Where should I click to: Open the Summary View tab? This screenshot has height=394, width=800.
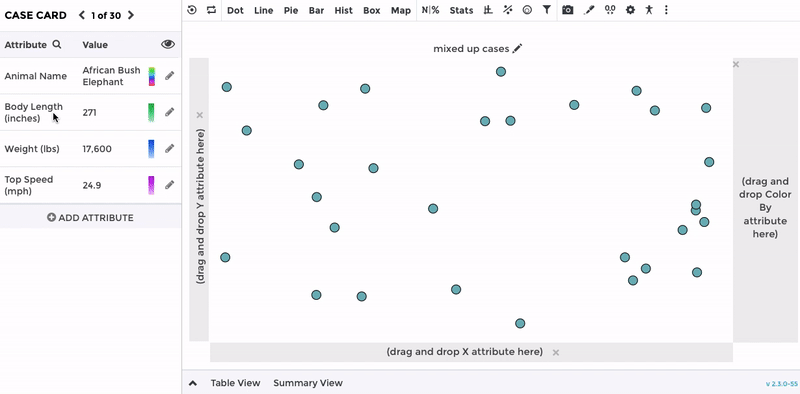(x=308, y=383)
